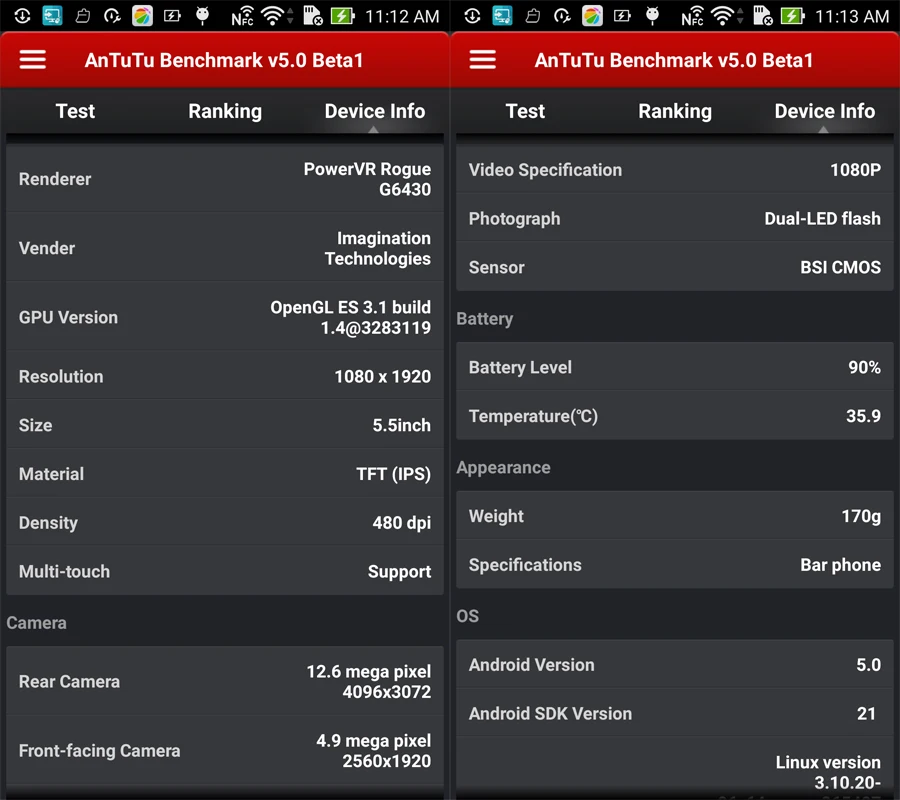Tap the OS section header
Screen dimensions: 900x800
[x=467, y=616]
